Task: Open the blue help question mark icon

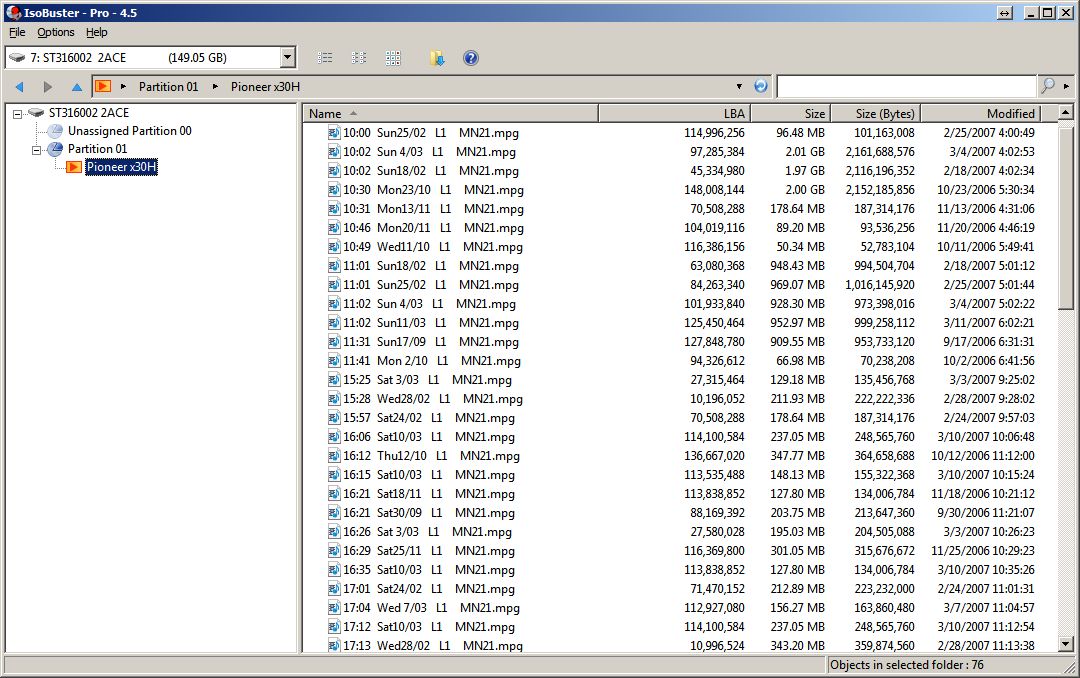Action: [x=471, y=58]
